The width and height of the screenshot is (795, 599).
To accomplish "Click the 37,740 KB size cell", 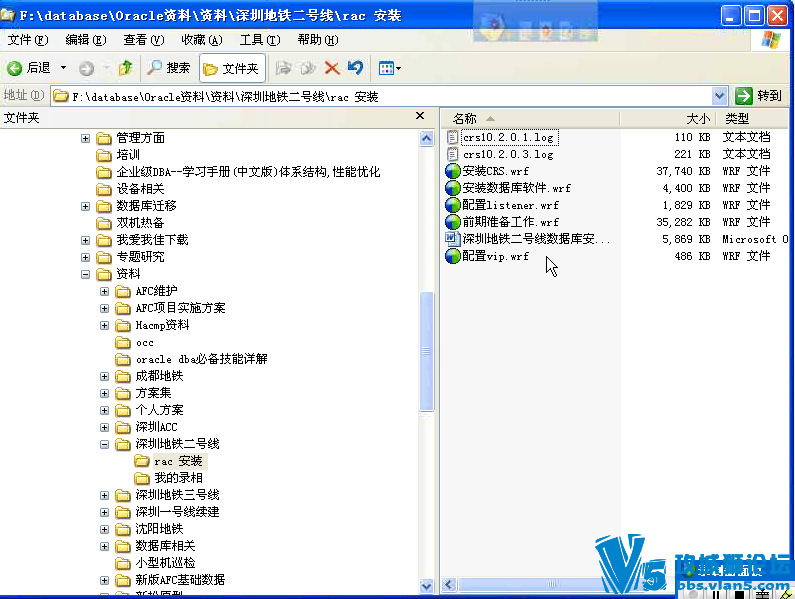I will [x=683, y=171].
